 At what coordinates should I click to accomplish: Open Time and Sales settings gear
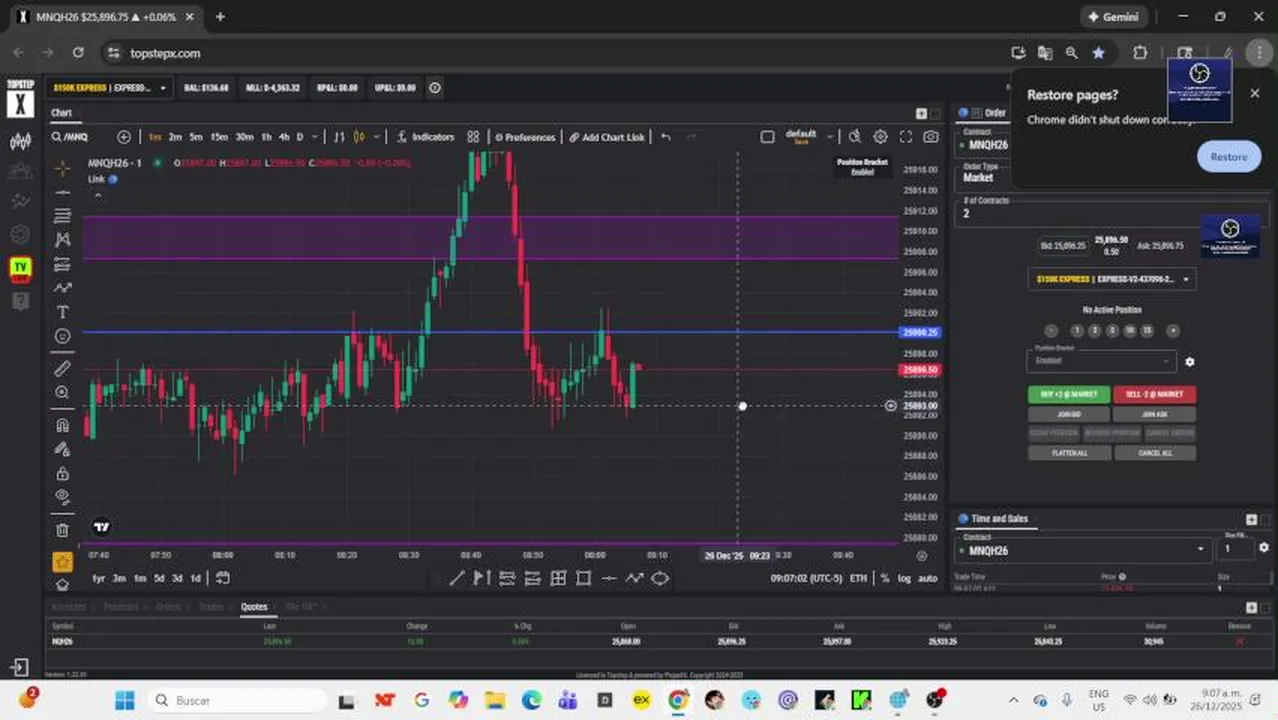click(1264, 548)
